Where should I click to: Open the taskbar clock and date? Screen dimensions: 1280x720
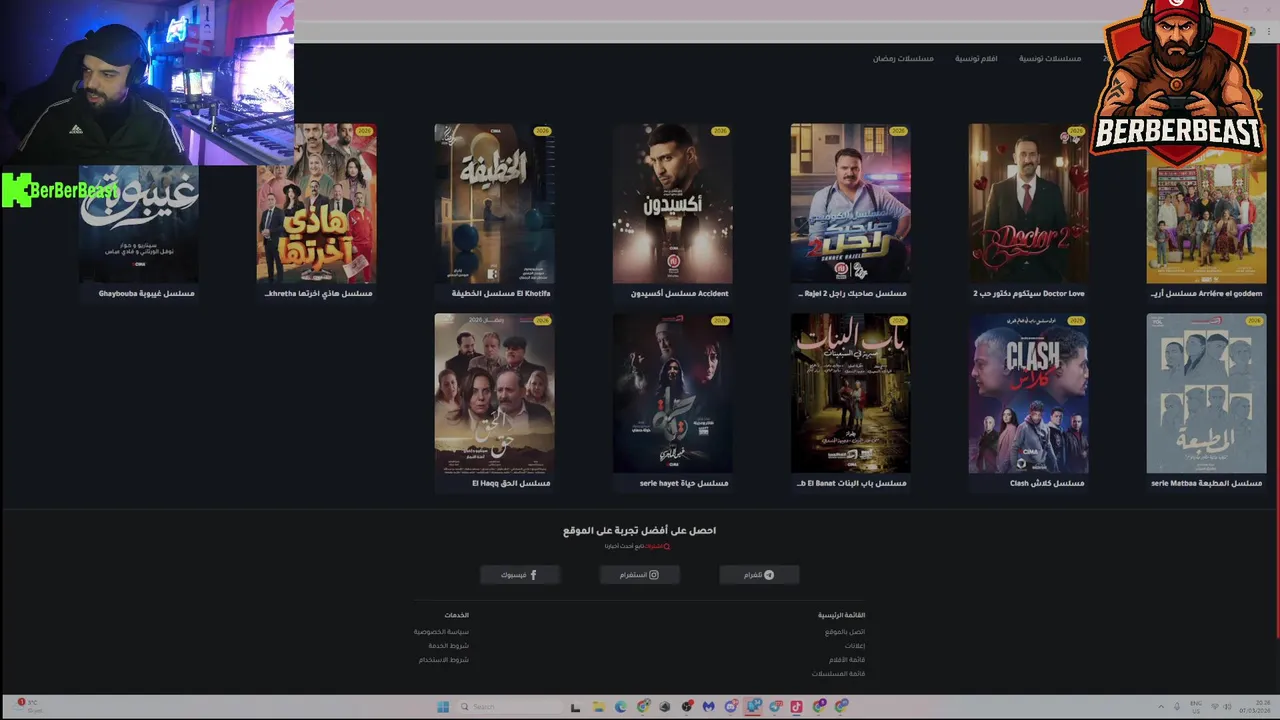pos(1255,706)
